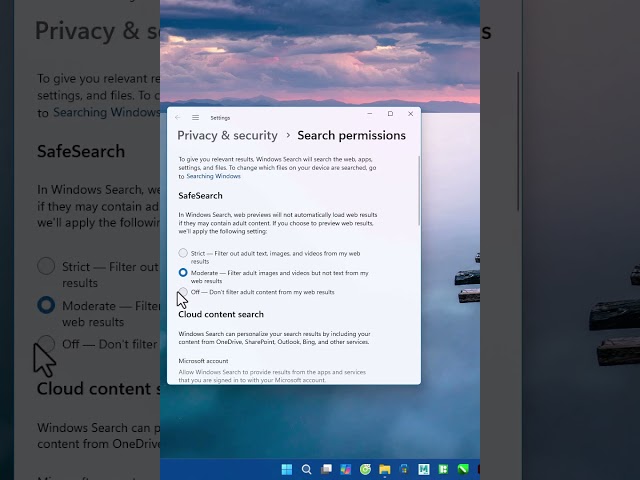Viewport: 640px width, 480px height.
Task: Maximize the Settings window
Action: coord(390,114)
